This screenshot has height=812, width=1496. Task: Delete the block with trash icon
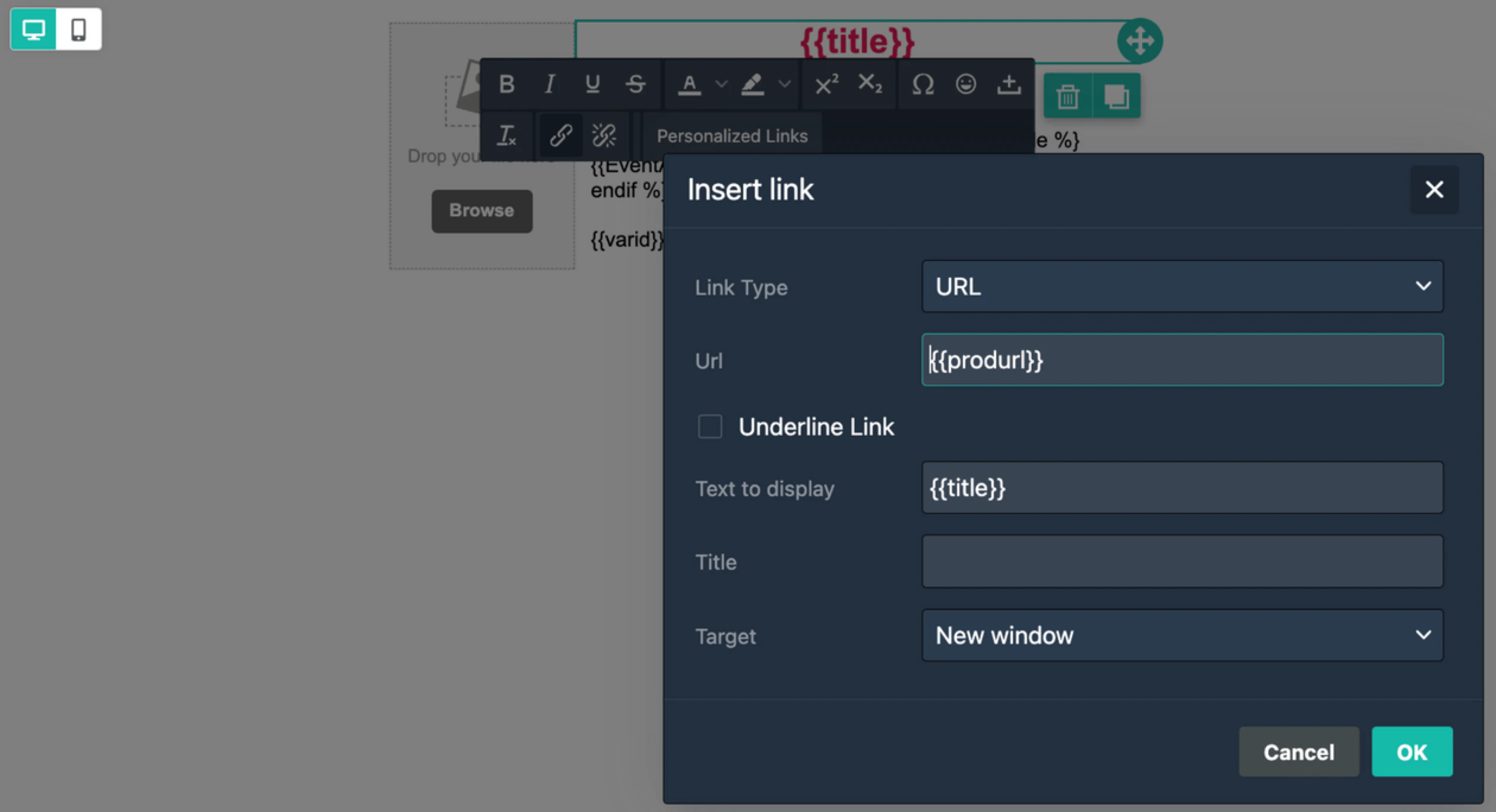point(1067,96)
